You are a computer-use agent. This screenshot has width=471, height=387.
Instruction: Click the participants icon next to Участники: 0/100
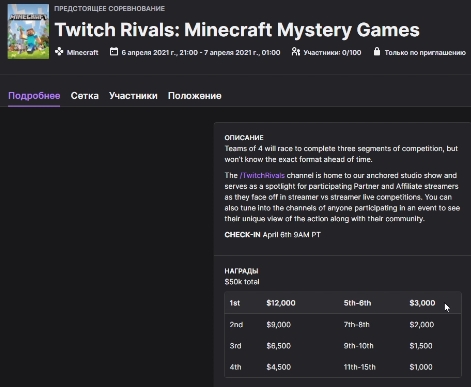296,52
